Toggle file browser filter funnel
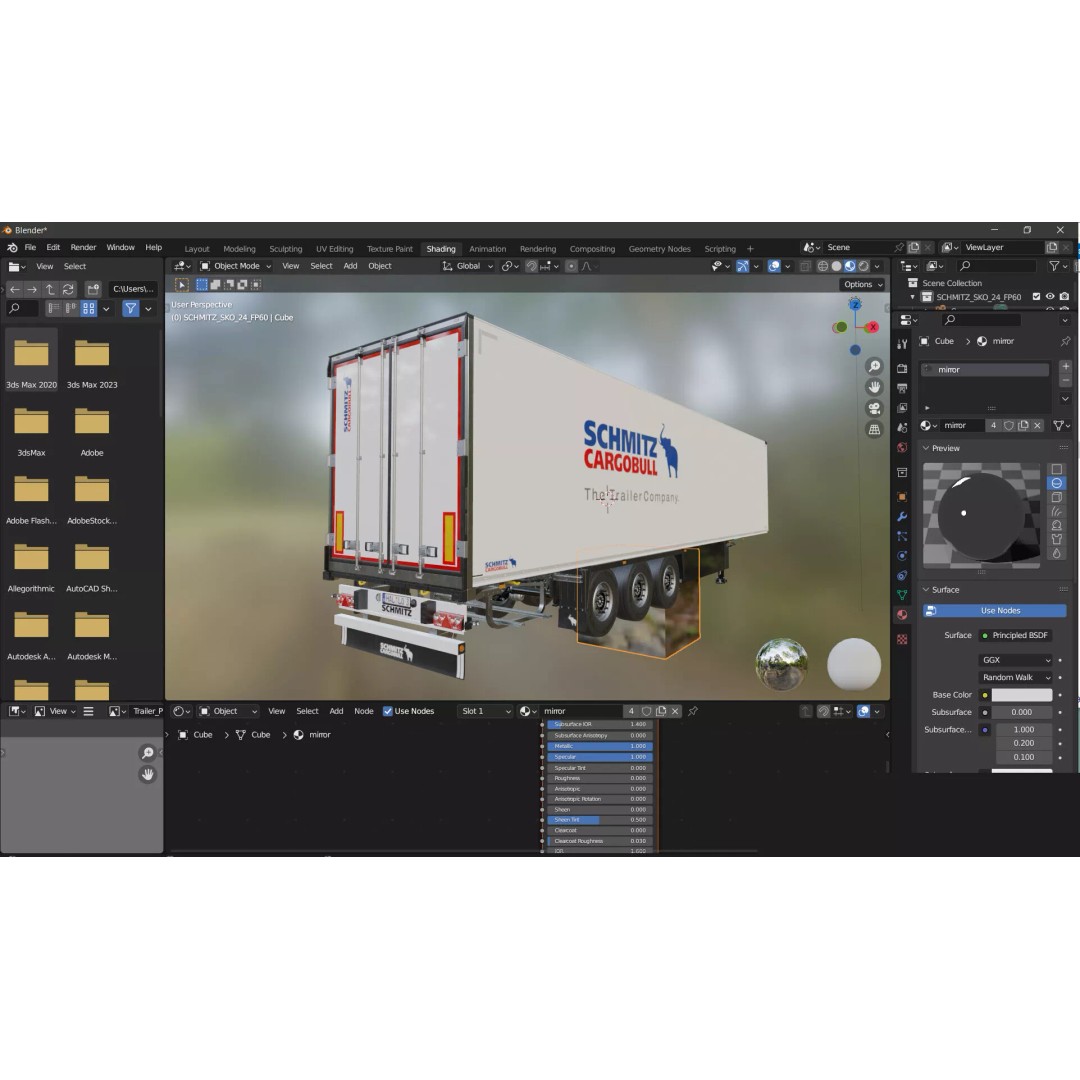Image resolution: width=1080 pixels, height=1080 pixels. coord(130,309)
